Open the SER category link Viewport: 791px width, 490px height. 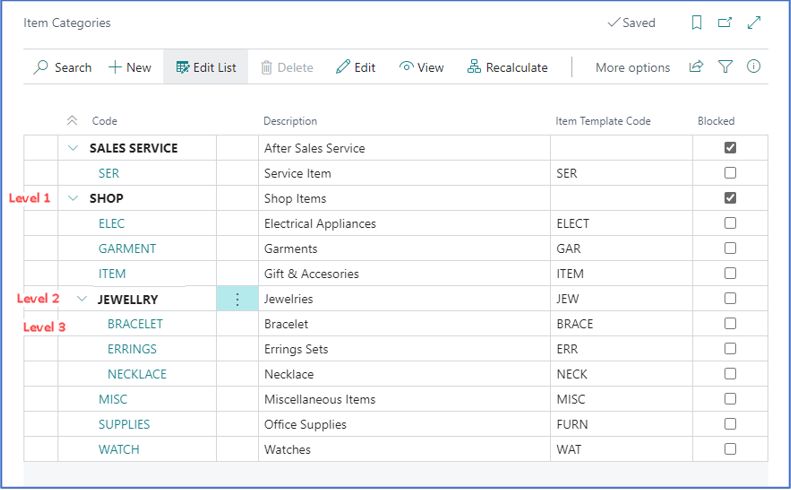(x=109, y=174)
